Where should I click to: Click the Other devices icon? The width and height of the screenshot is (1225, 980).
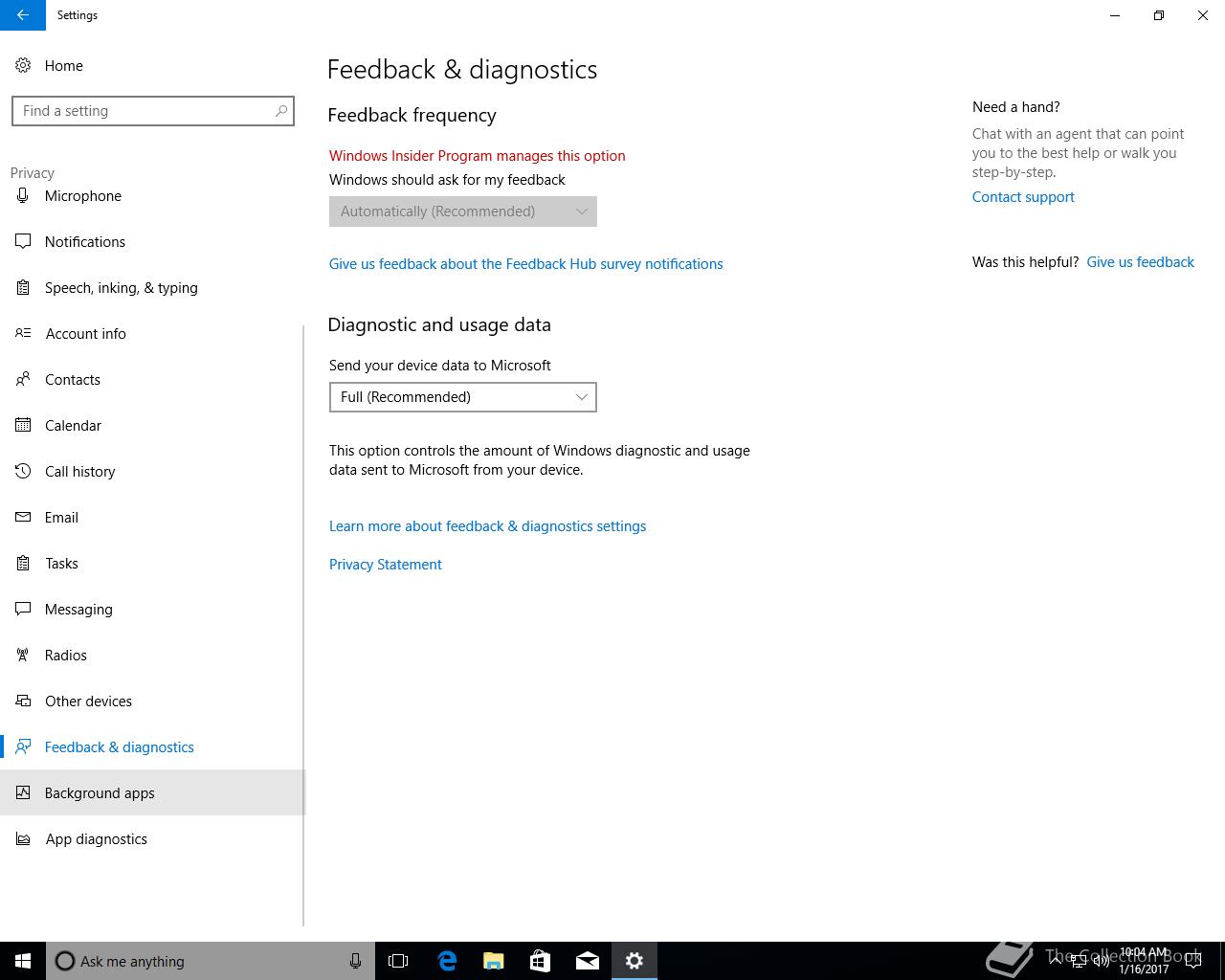[23, 702]
